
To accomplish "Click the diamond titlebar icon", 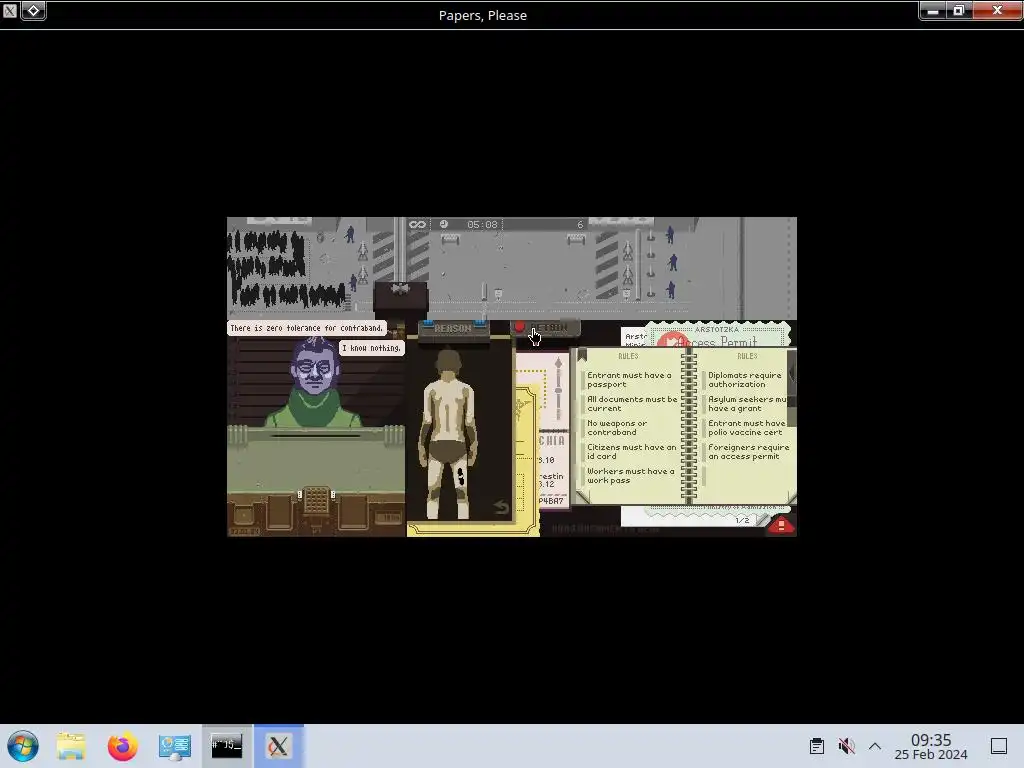I will point(33,10).
